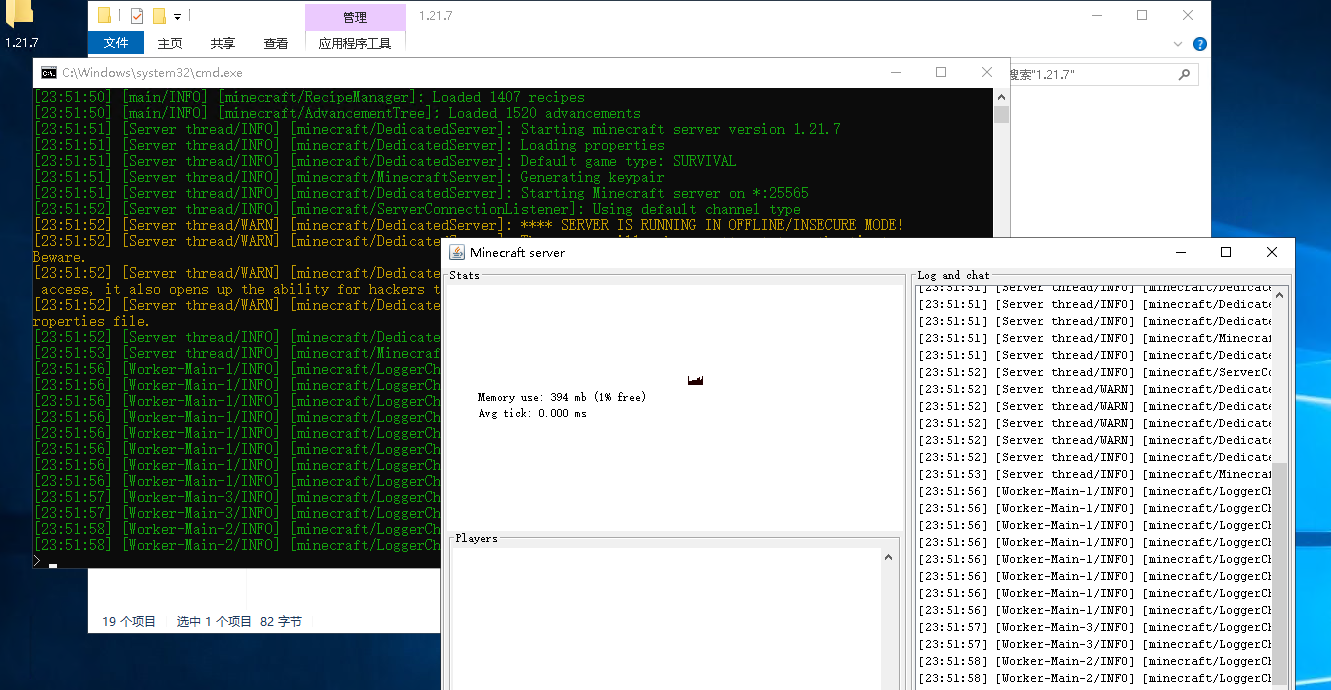Click the Log and chat scroll-up arrow
The height and width of the screenshot is (690, 1331).
[1279, 296]
